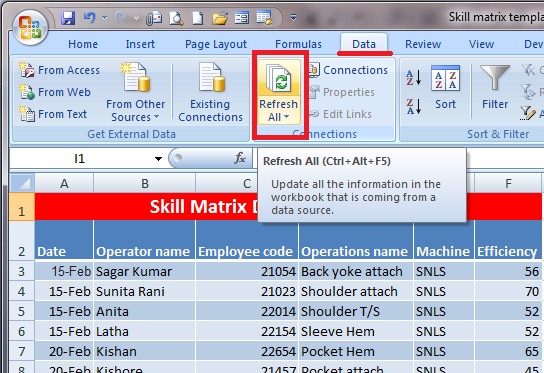Click the Operator name header cell
The image size is (544, 373).
point(144,240)
